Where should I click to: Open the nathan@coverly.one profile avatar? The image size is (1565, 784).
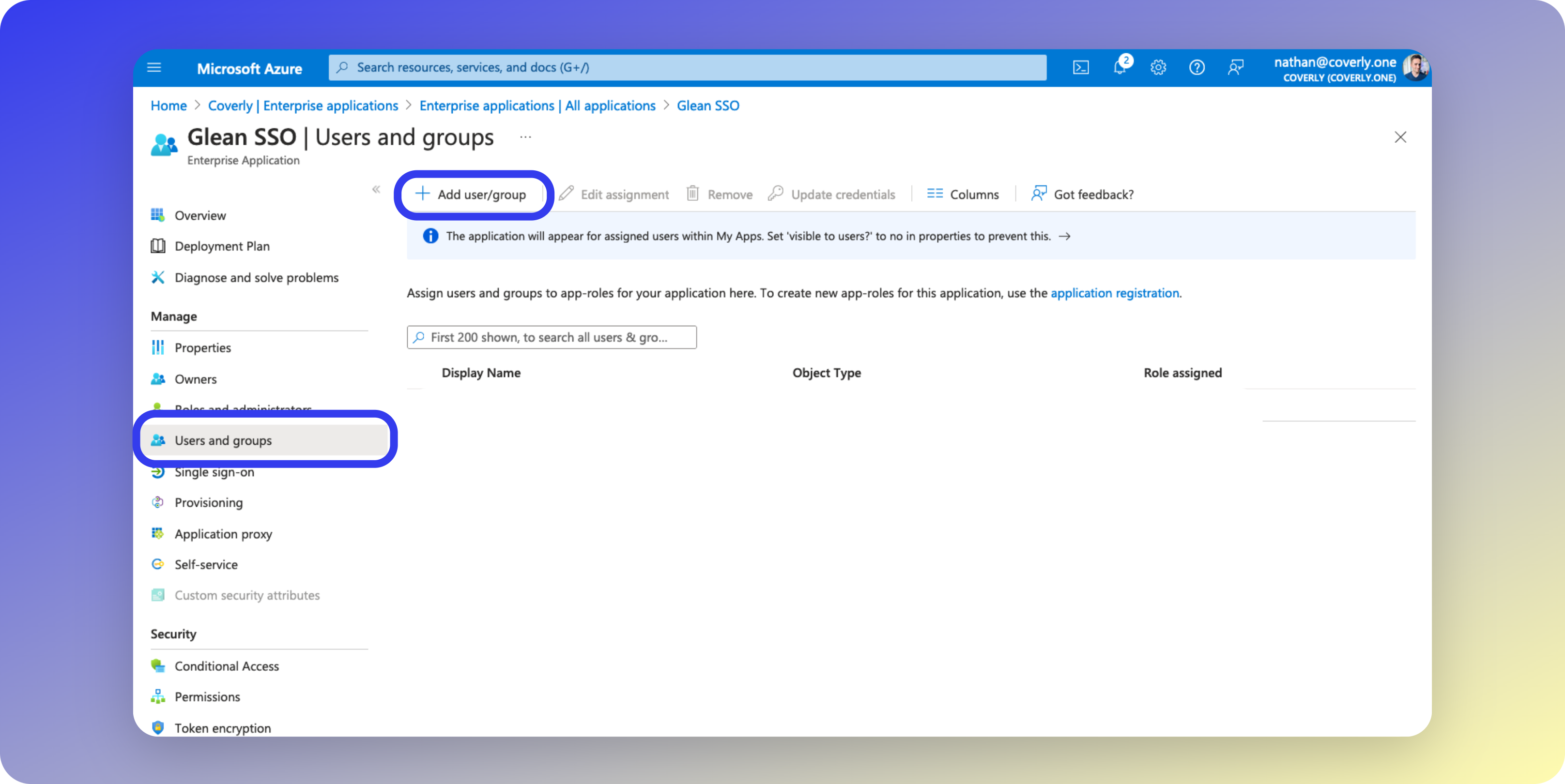click(1415, 67)
